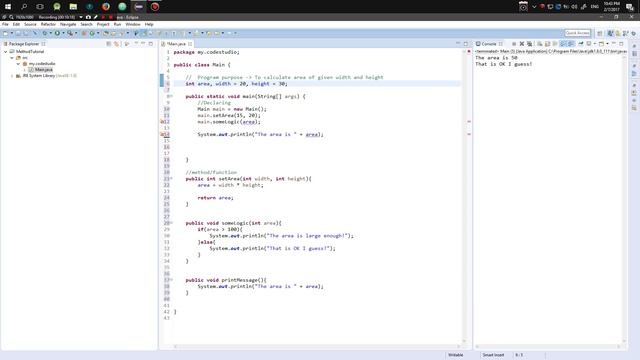Select the Package Explorer tab
Image resolution: width=640 pixels, height=360 pixels.
(x=24, y=44)
